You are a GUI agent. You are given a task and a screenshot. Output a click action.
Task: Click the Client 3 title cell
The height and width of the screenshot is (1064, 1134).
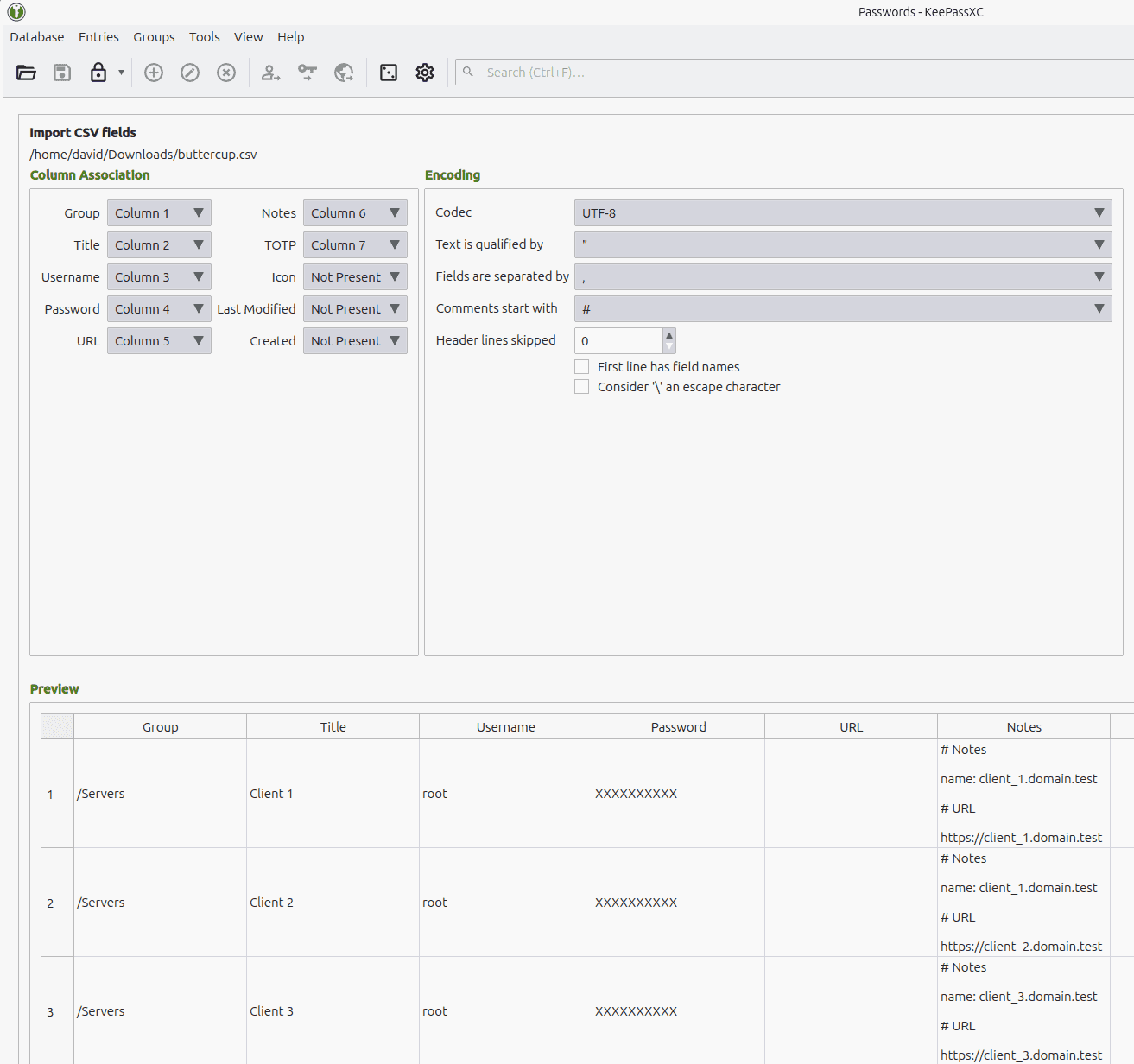[x=333, y=1010]
